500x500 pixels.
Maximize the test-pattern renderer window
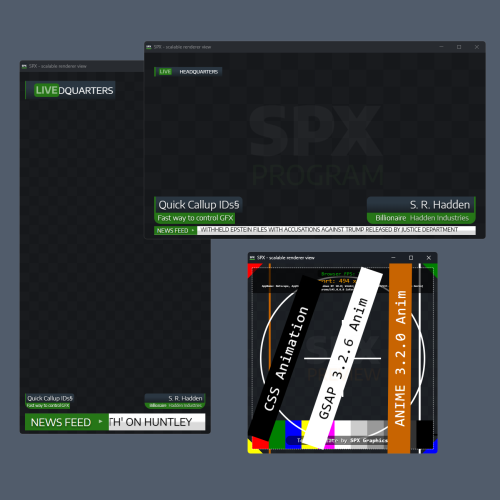pos(411,258)
